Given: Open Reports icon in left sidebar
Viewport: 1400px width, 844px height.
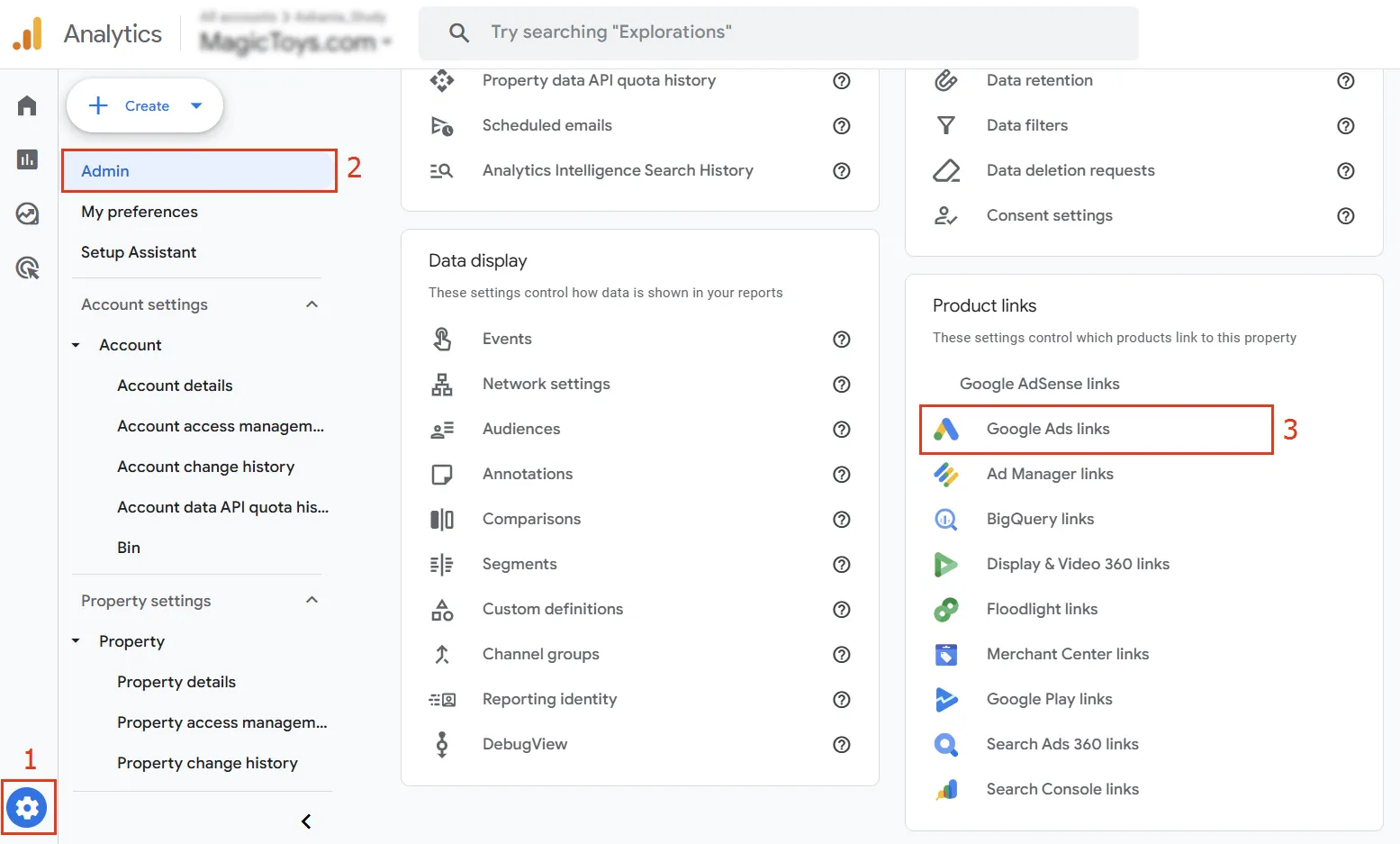Looking at the screenshot, I should [27, 160].
